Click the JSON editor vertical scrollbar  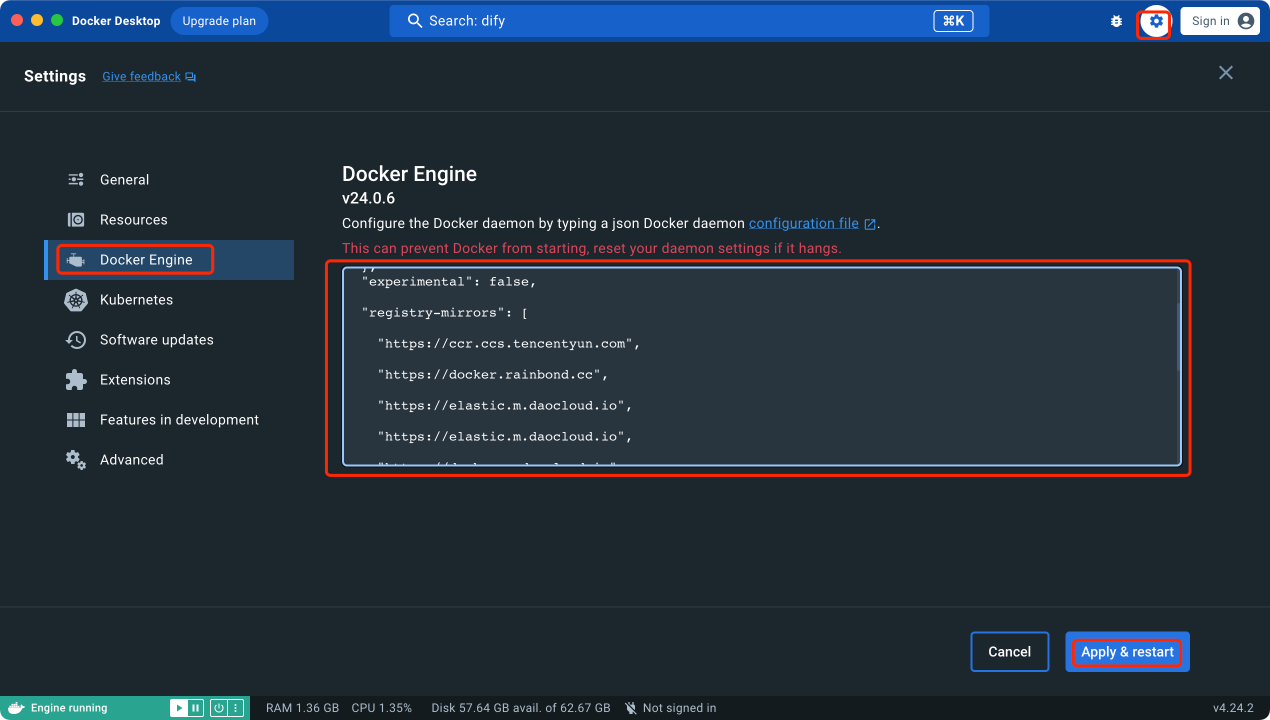point(1177,335)
